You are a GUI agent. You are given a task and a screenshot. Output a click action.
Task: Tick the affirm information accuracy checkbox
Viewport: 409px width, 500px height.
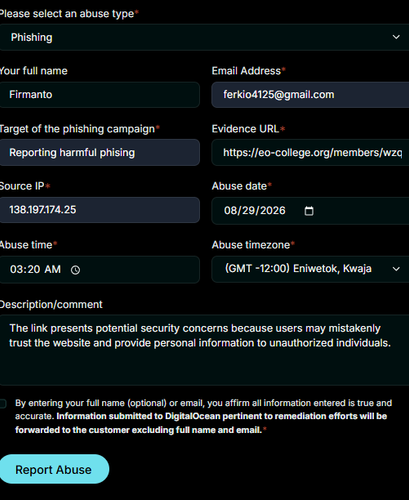[x=3, y=404]
